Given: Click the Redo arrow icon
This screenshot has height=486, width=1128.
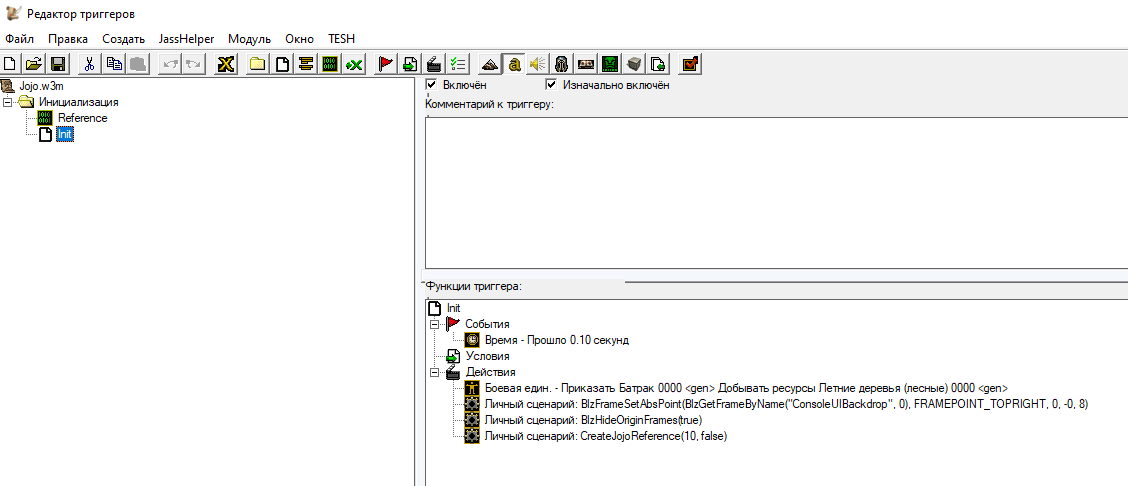Looking at the screenshot, I should (x=193, y=64).
